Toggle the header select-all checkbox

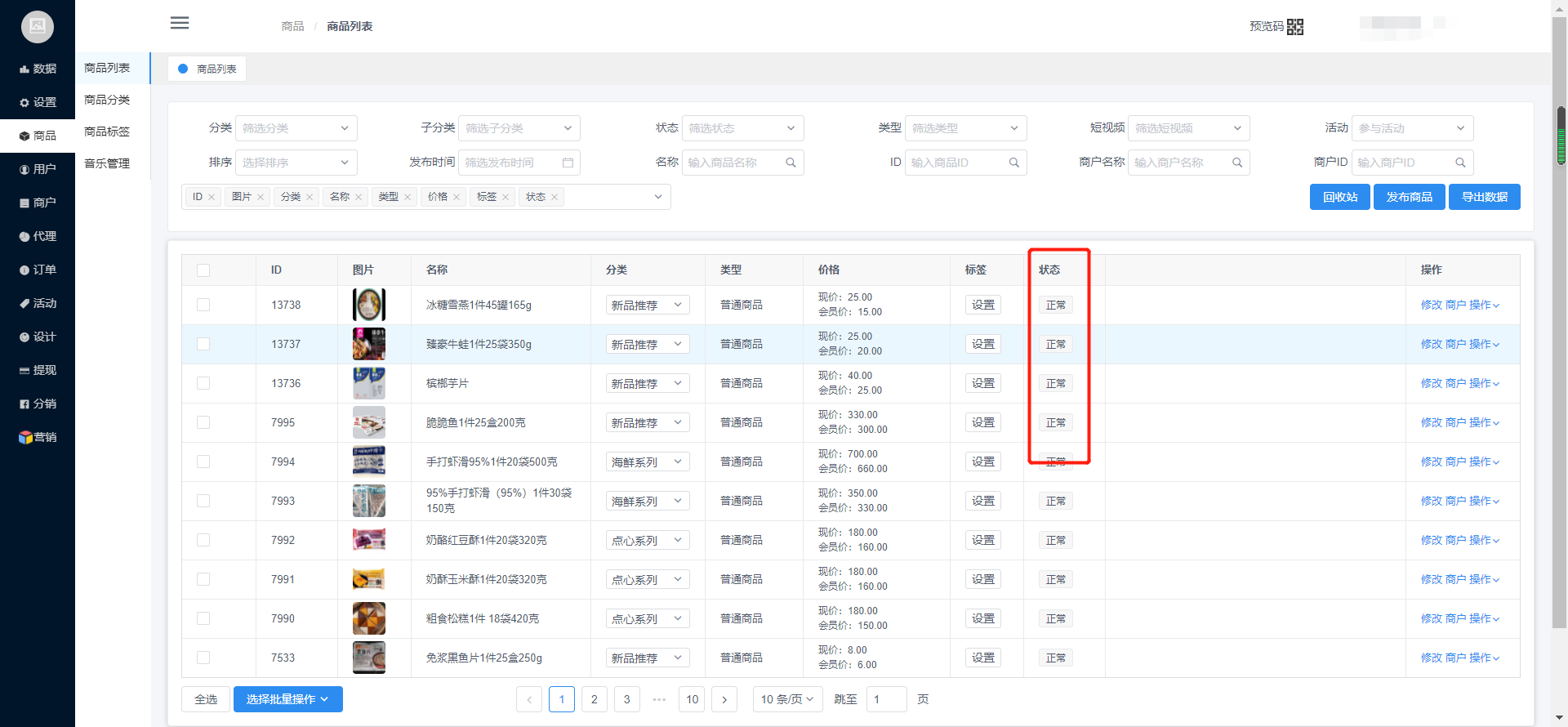[203, 270]
